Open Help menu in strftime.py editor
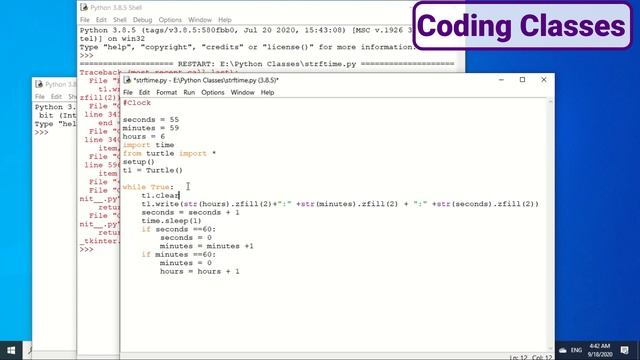This screenshot has height=360, width=640. [267, 93]
